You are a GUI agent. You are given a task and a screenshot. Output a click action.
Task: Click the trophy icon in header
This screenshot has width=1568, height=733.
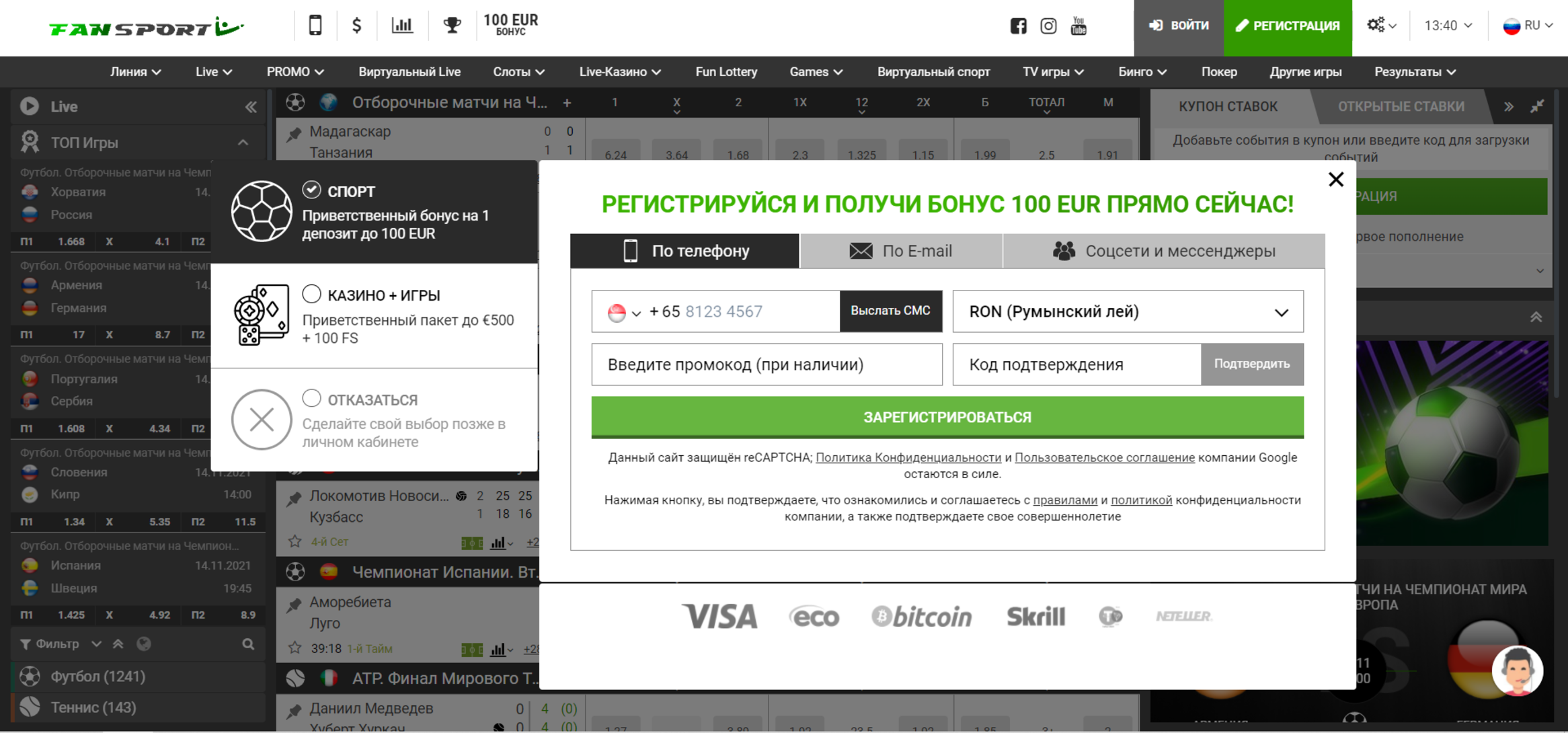pyautogui.click(x=452, y=26)
